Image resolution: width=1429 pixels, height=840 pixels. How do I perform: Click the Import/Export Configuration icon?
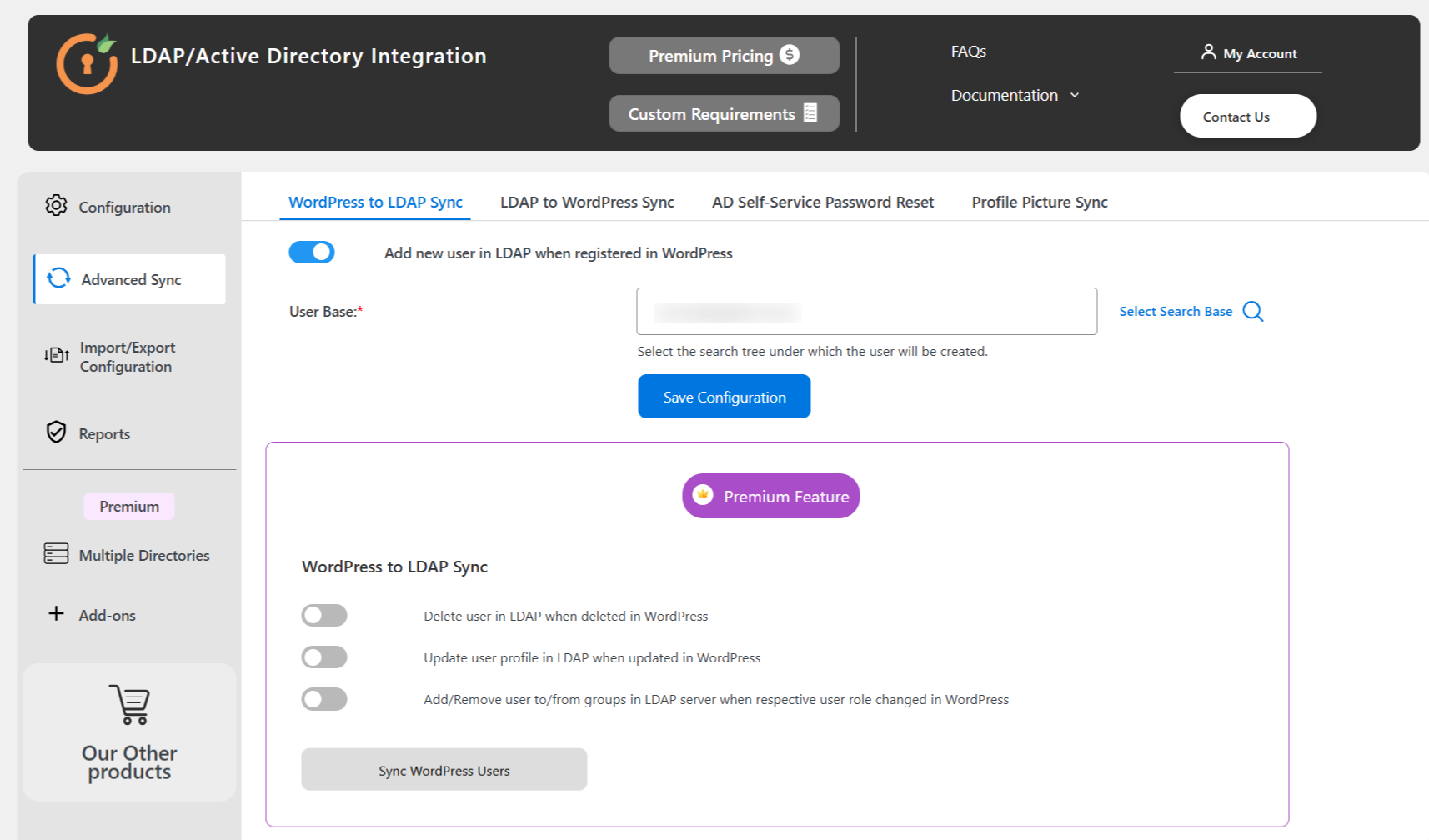56,356
